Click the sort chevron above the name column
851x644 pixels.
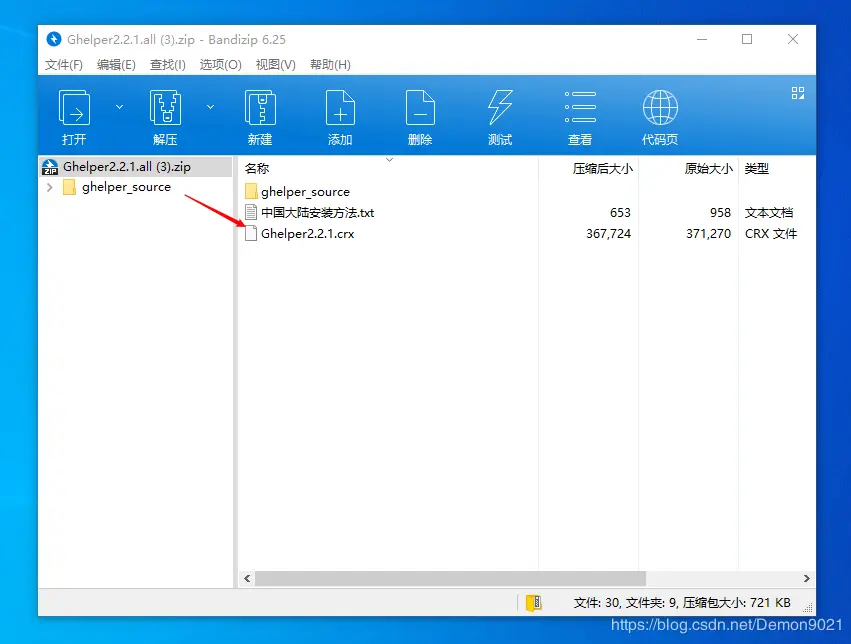pyautogui.click(x=389, y=160)
